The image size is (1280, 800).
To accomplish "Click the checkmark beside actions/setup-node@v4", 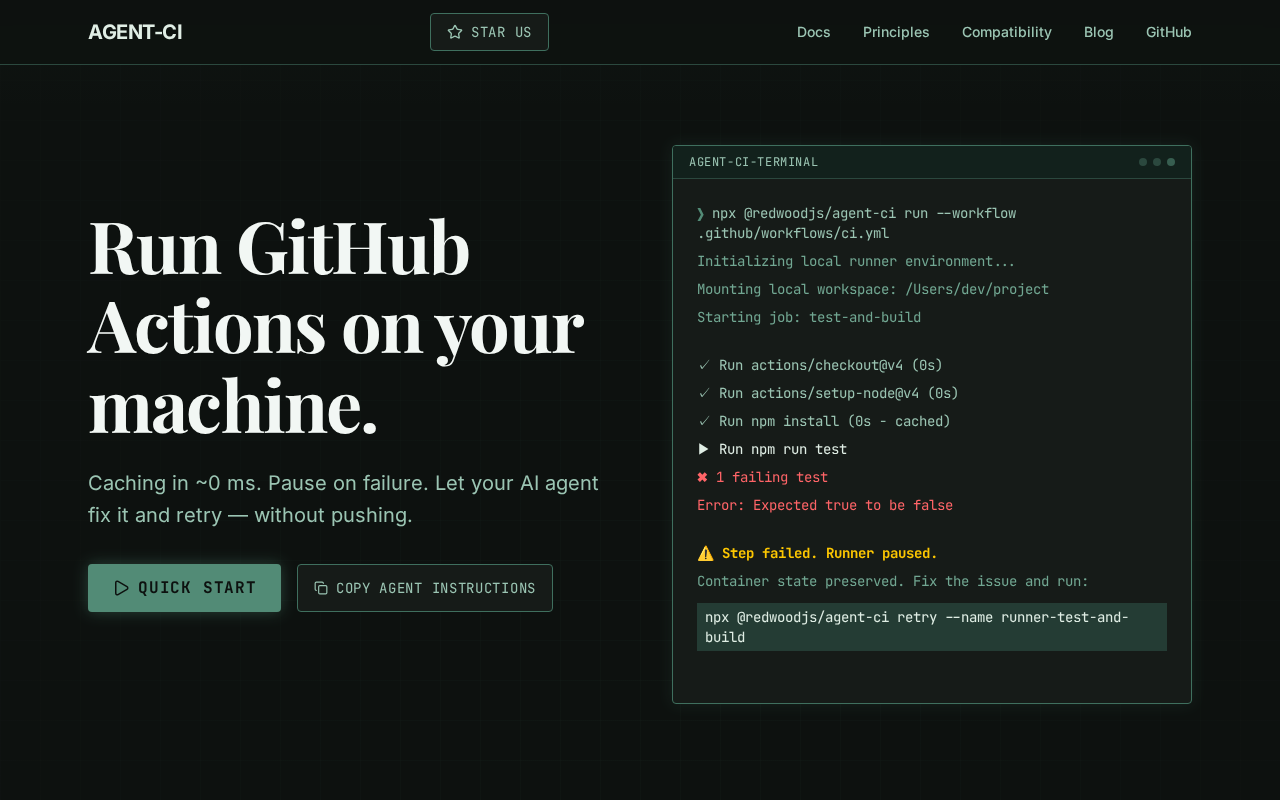I will pyautogui.click(x=704, y=393).
